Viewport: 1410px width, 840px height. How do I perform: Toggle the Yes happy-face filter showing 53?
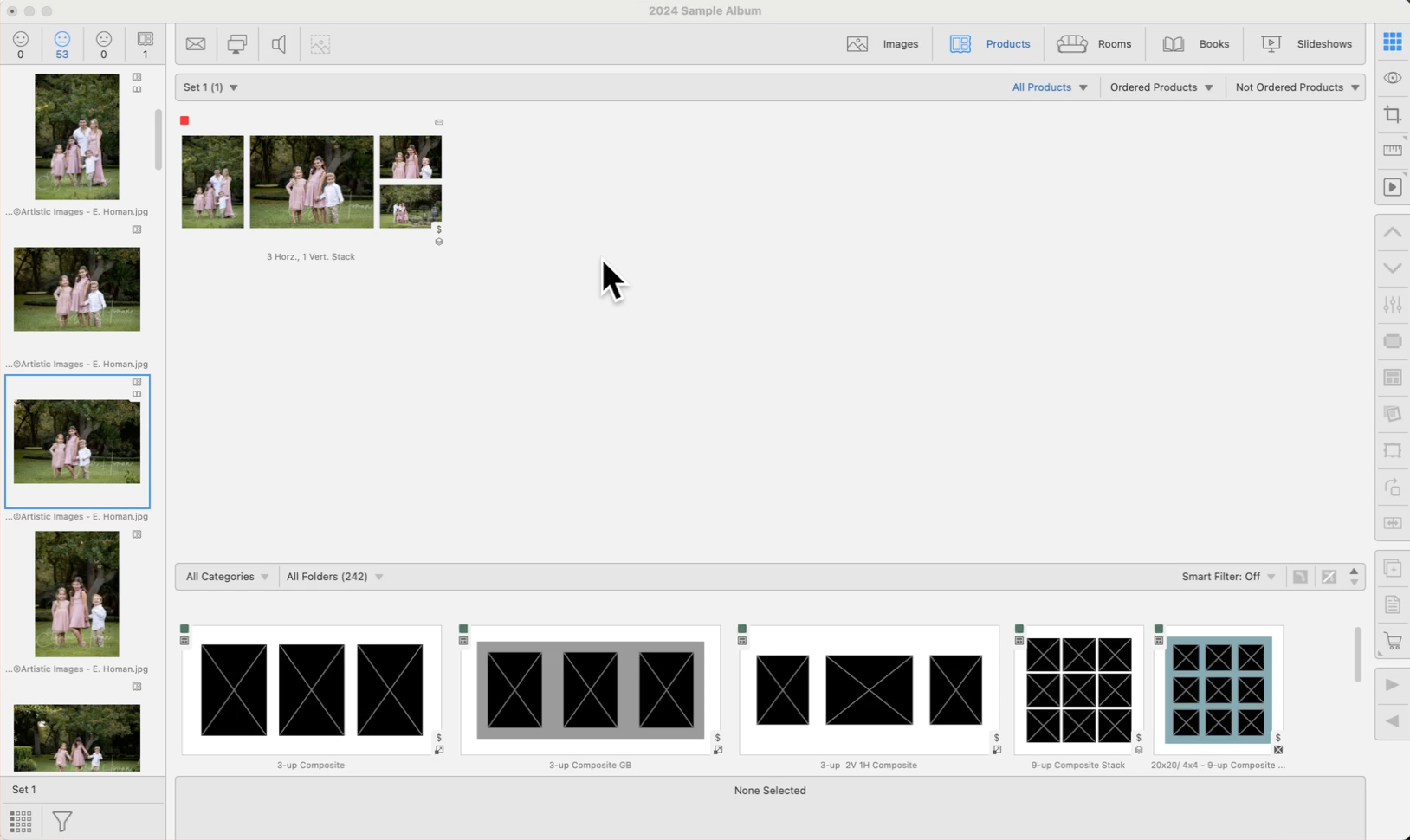pos(62,45)
